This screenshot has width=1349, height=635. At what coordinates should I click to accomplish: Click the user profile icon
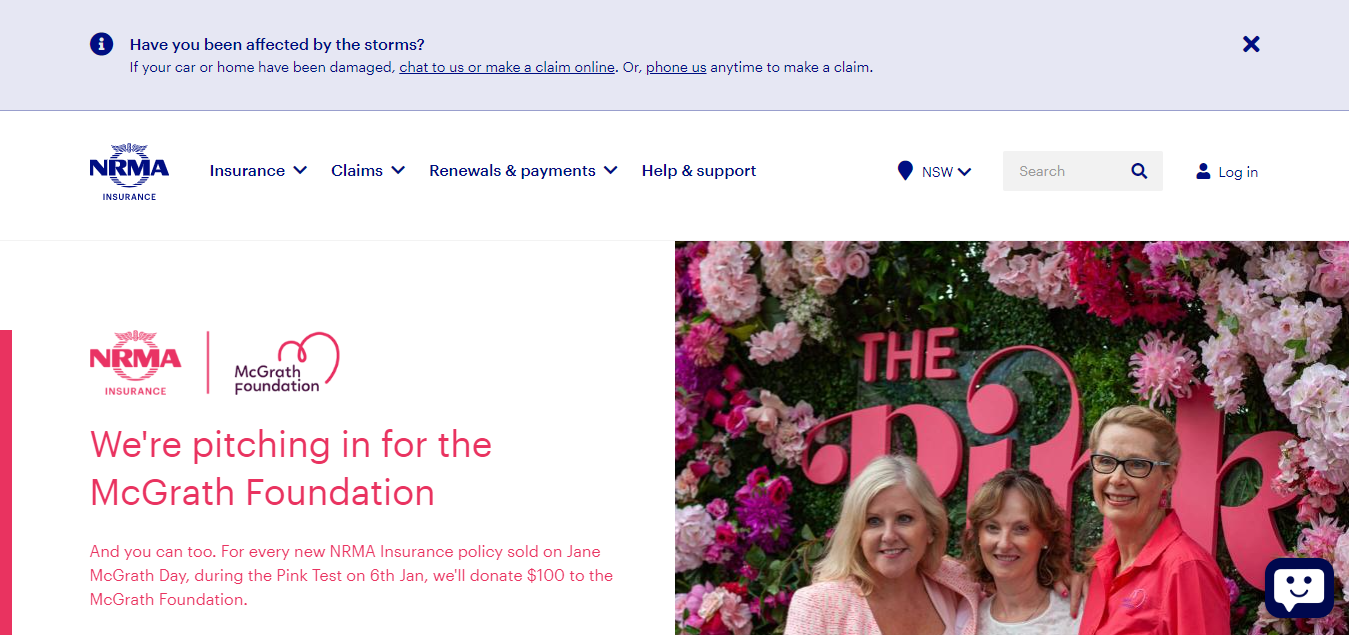coord(1203,171)
